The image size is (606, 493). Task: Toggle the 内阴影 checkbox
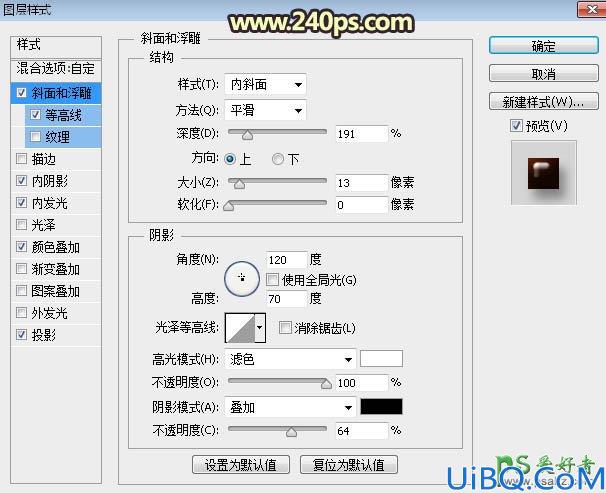[x=22, y=180]
